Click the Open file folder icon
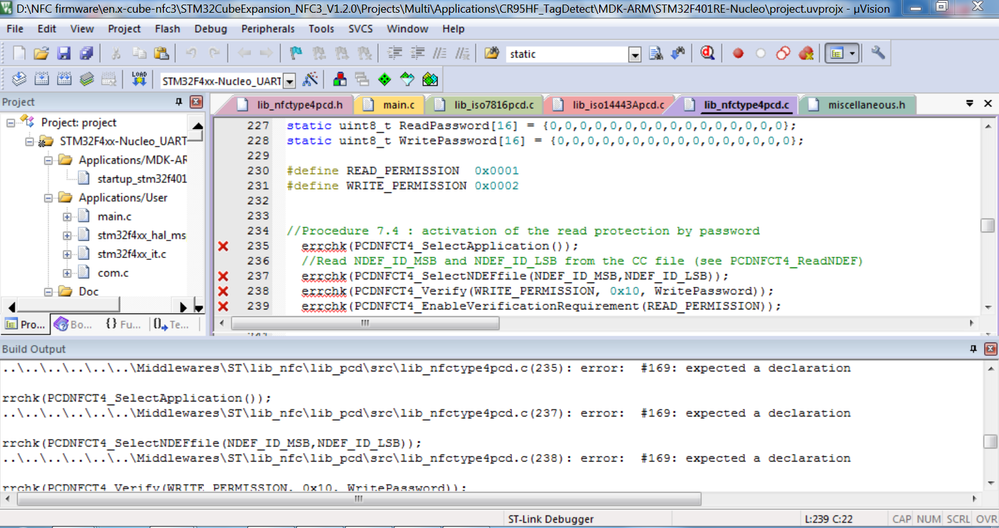 pyautogui.click(x=41, y=54)
